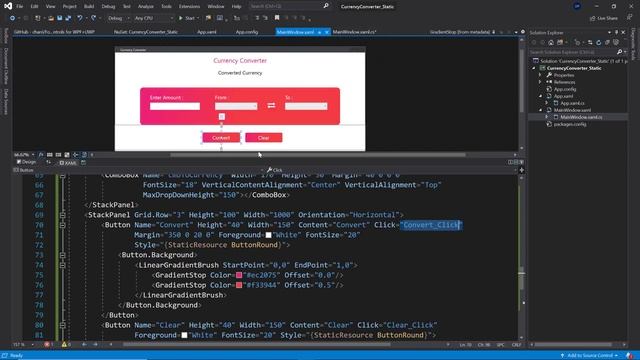Click the Solution Explorer Home icon
This screenshot has width=640, height=360.
[x=551, y=42]
